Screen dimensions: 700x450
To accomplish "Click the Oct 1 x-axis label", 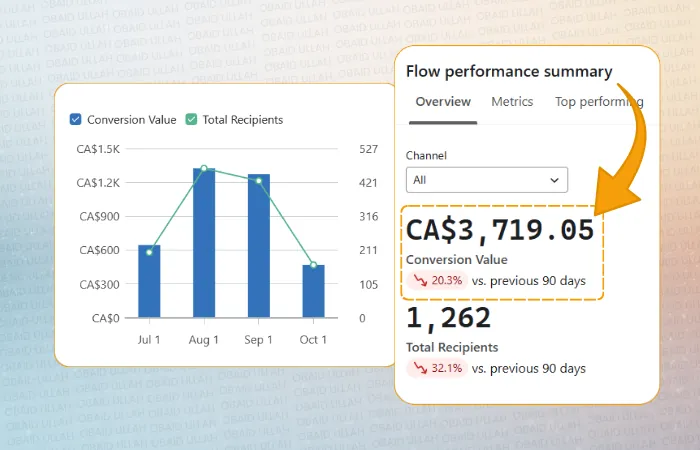I will pos(313,340).
